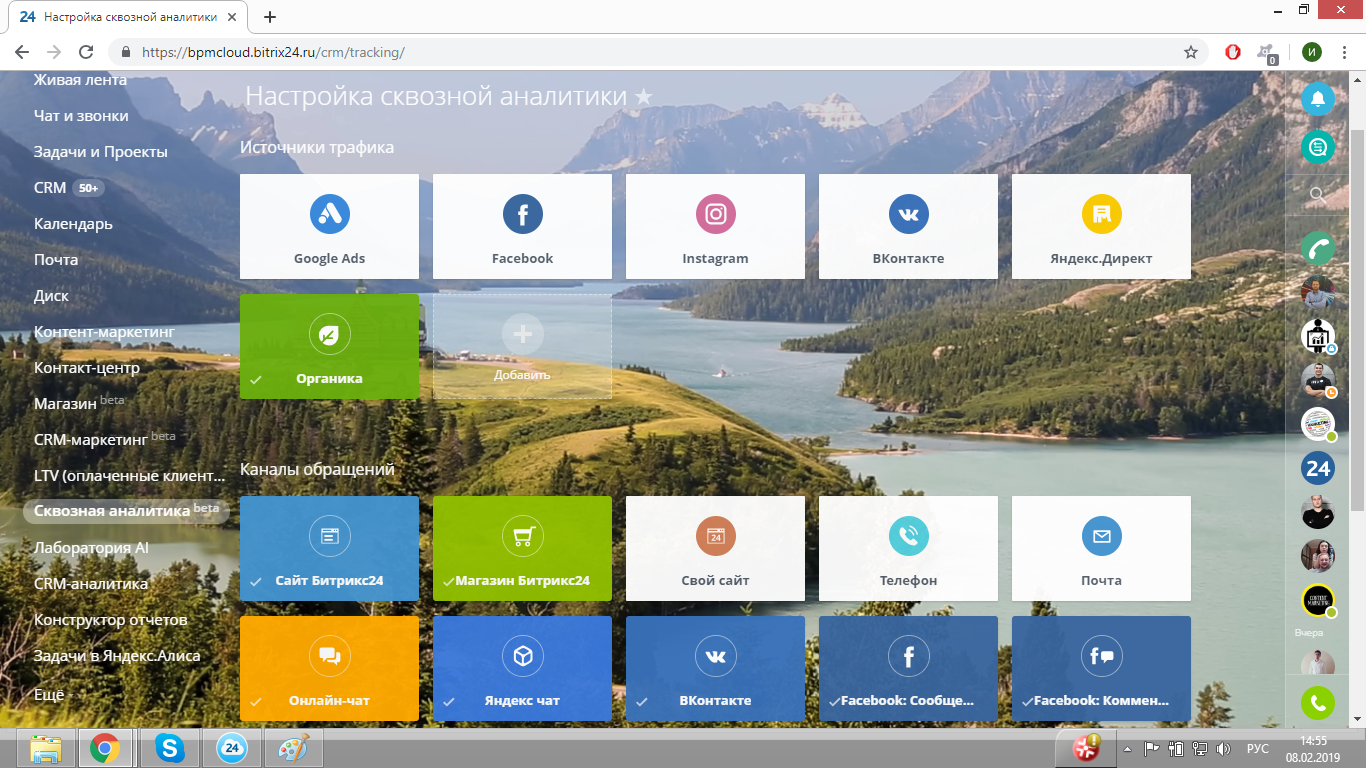
Task: Open Календарь in the left menu
Action: 73,224
